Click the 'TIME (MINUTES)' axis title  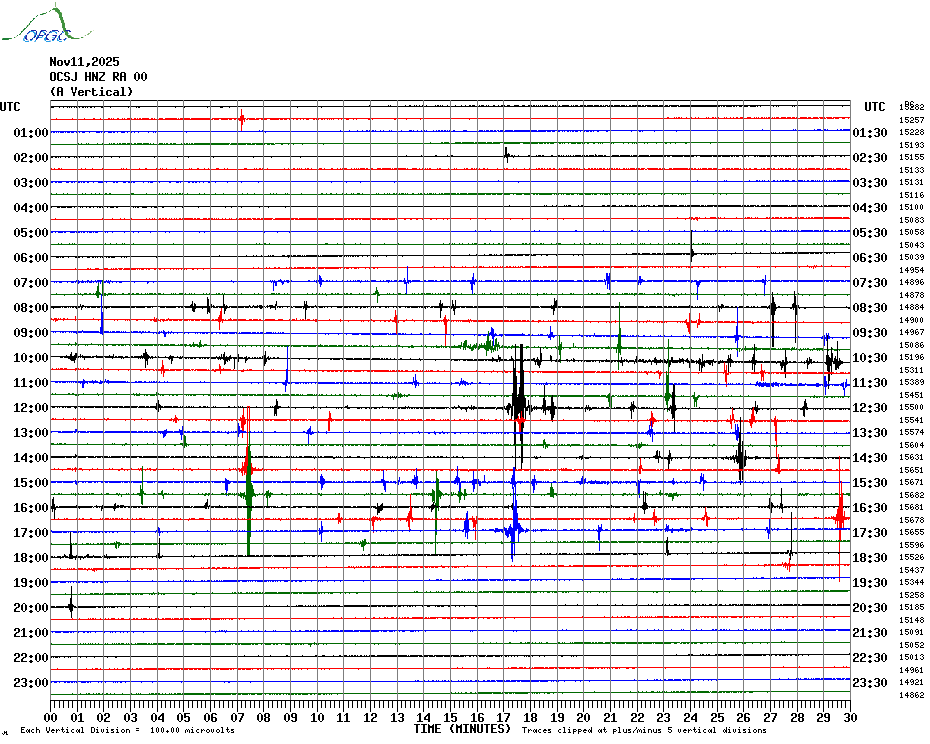462,729
